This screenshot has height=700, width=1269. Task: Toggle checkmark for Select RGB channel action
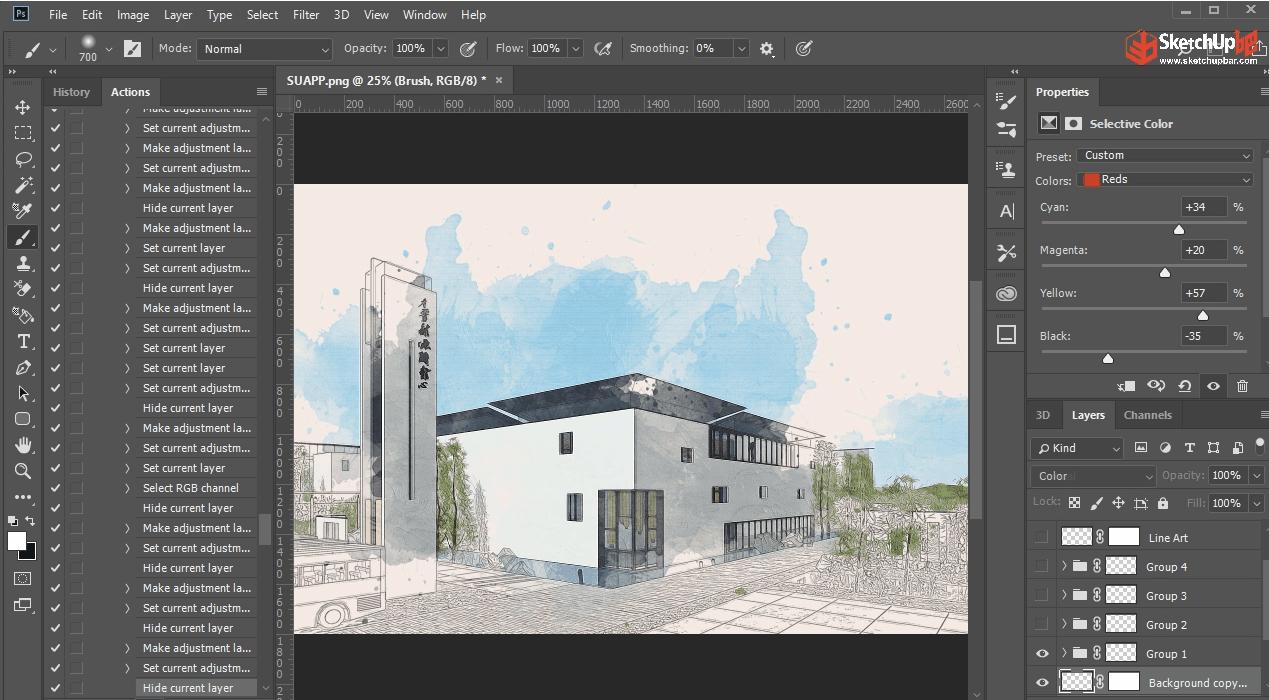click(x=55, y=488)
